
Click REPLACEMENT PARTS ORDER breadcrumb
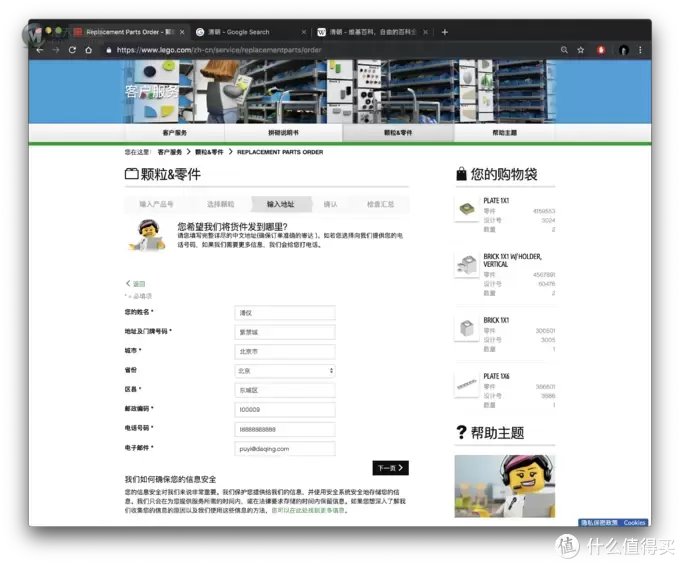tap(280, 152)
